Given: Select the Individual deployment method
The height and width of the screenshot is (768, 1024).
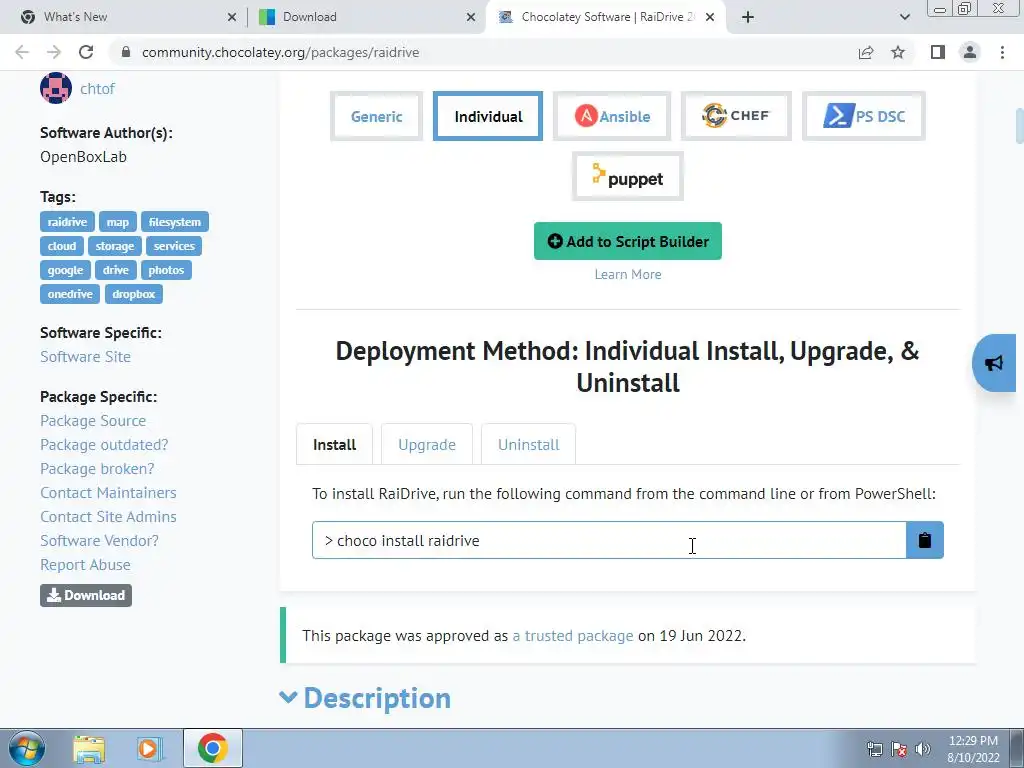Looking at the screenshot, I should pos(488,116).
